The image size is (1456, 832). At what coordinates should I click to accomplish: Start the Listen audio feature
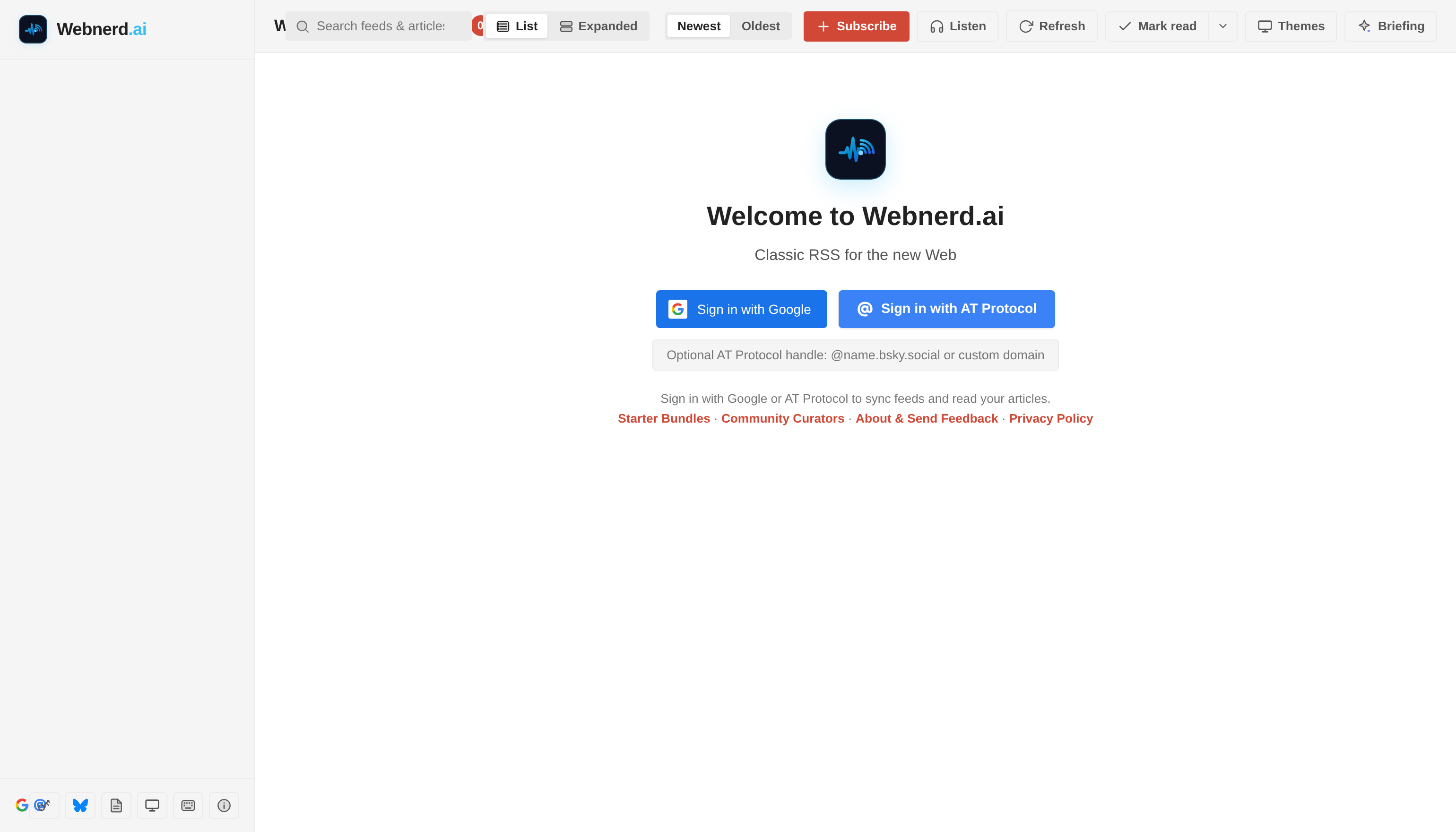click(958, 26)
